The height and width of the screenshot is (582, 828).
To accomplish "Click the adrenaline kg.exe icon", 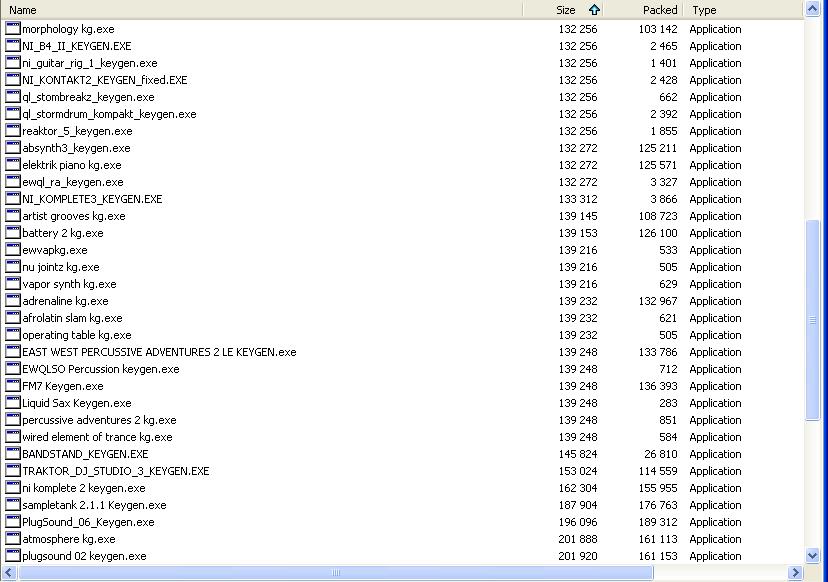I will pyautogui.click(x=13, y=301).
